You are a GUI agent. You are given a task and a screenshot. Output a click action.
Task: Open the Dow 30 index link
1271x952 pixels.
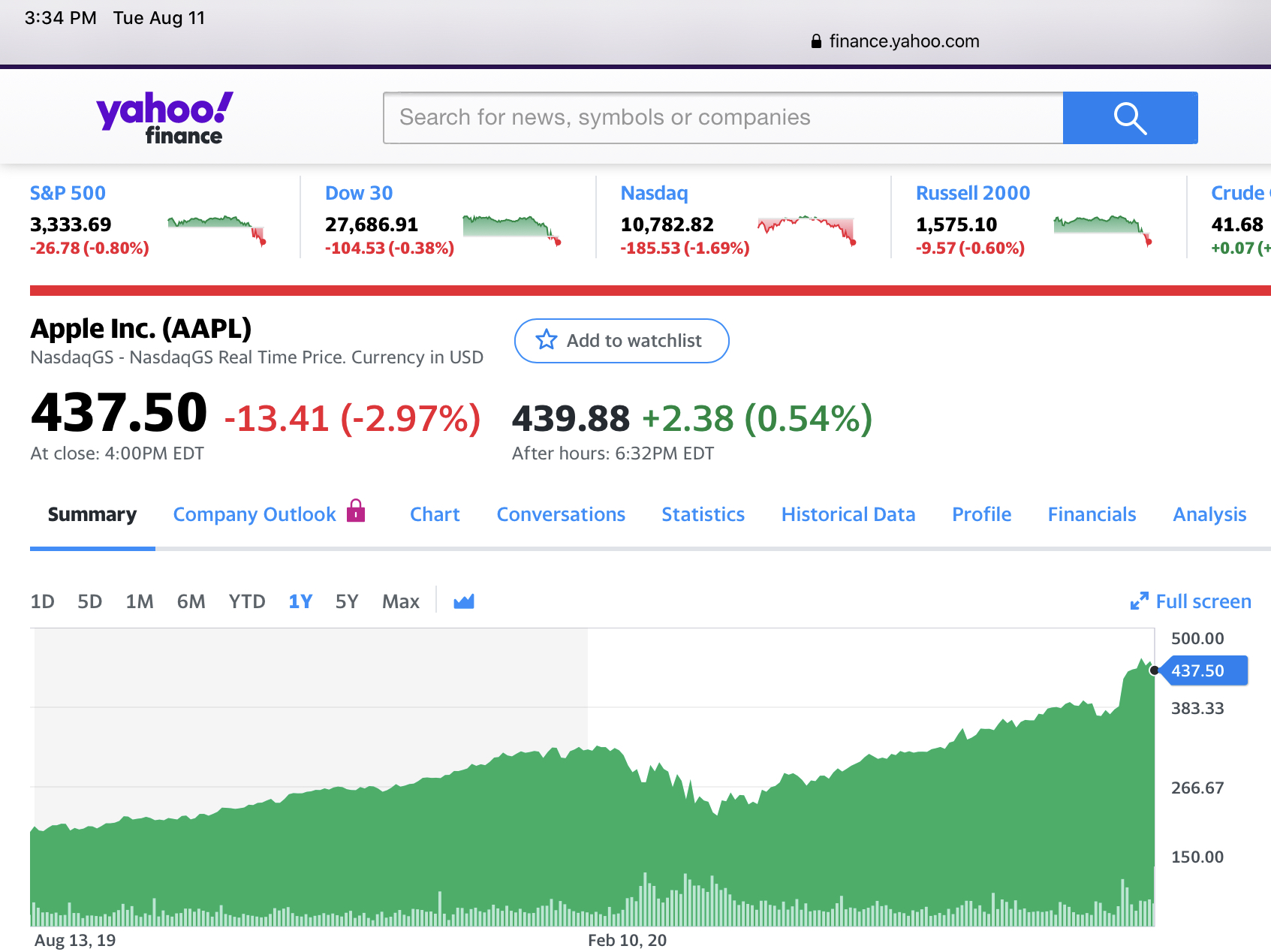(x=359, y=193)
